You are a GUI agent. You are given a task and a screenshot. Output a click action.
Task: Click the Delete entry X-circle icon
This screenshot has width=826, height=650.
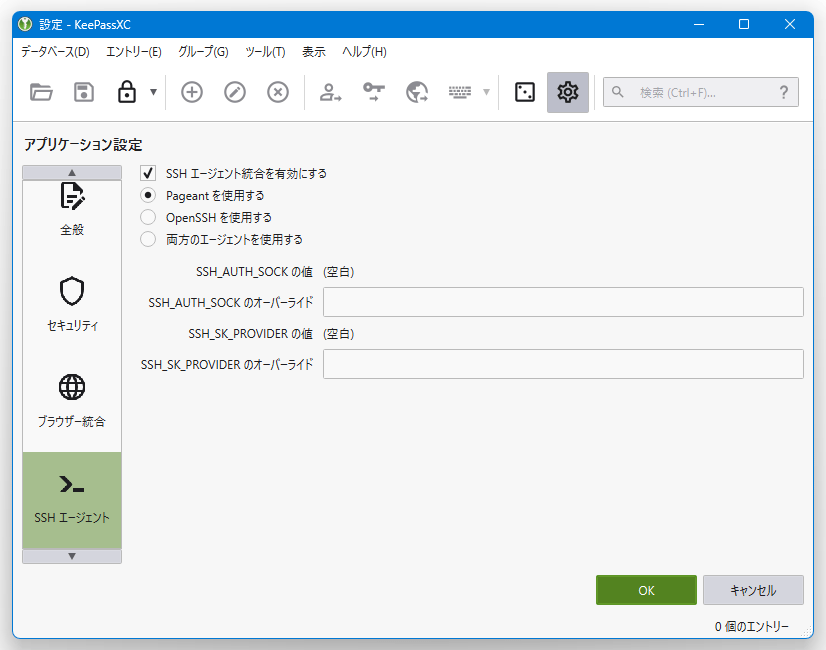click(278, 92)
